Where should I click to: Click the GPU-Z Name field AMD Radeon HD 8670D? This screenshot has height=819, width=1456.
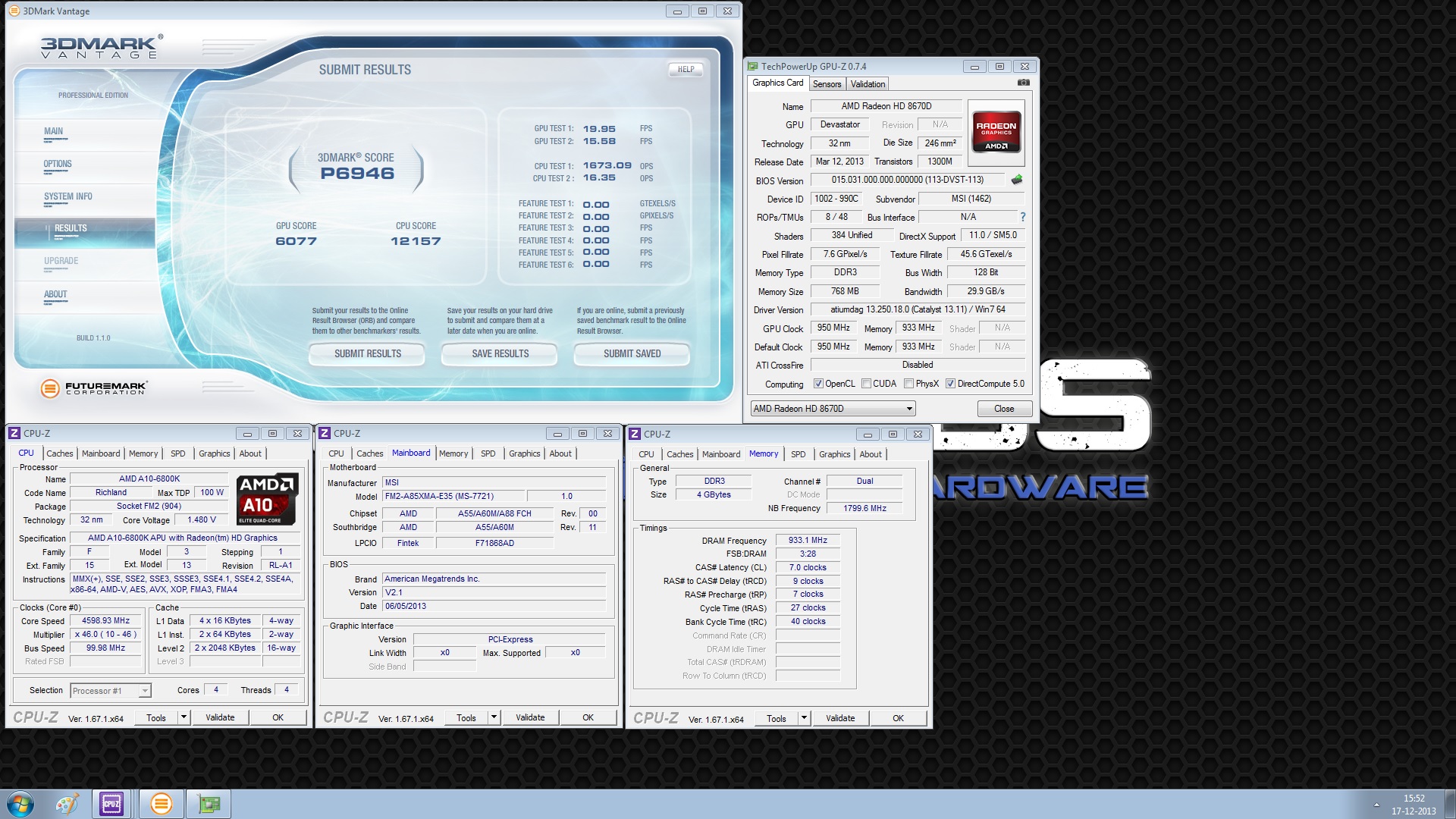pos(886,106)
